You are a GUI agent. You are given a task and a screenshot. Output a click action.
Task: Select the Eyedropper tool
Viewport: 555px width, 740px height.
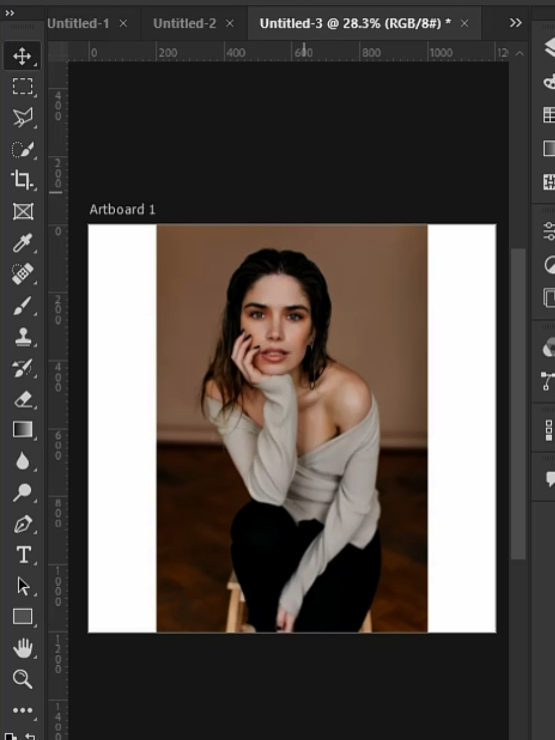[22, 243]
